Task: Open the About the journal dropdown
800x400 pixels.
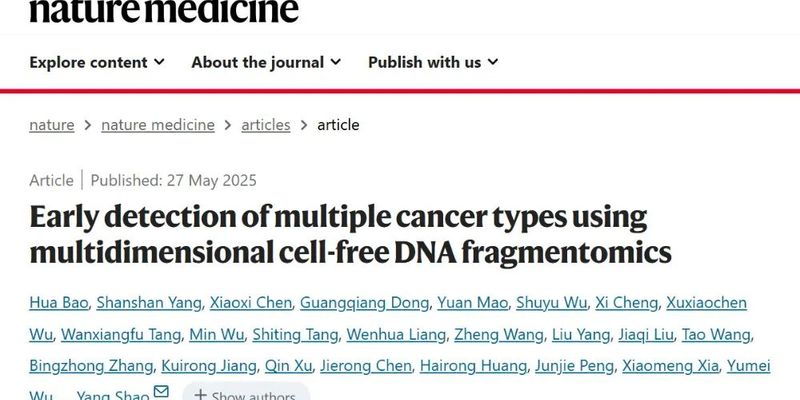Action: click(266, 62)
